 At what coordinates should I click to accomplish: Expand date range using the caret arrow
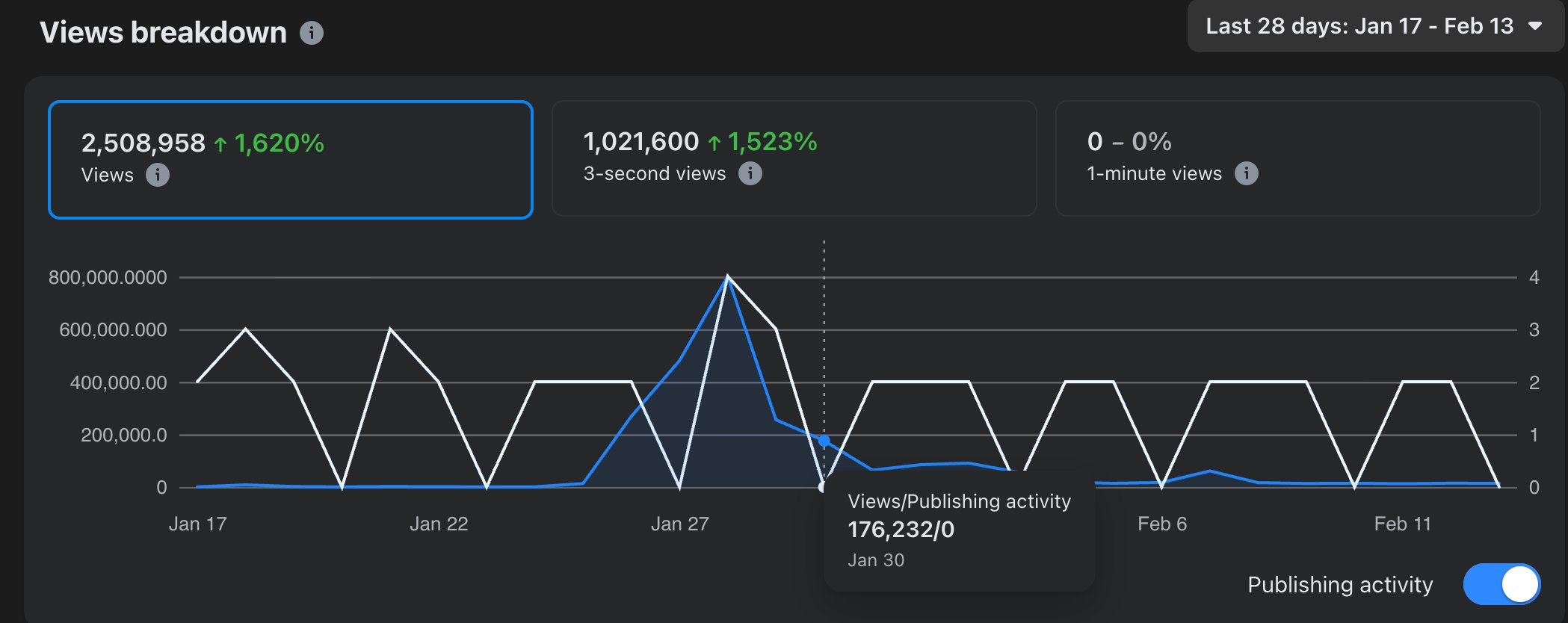click(x=1535, y=26)
